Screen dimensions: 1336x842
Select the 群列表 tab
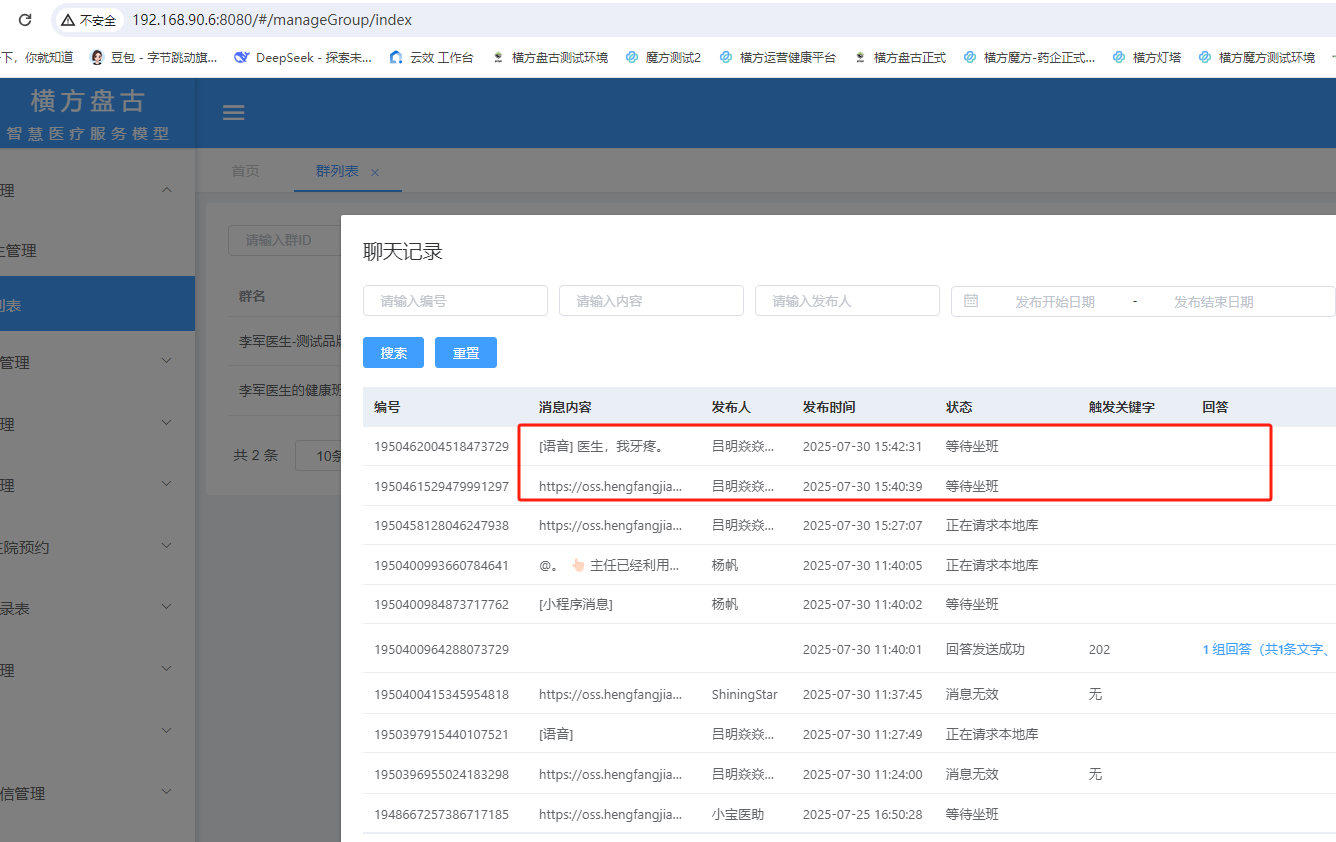337,171
